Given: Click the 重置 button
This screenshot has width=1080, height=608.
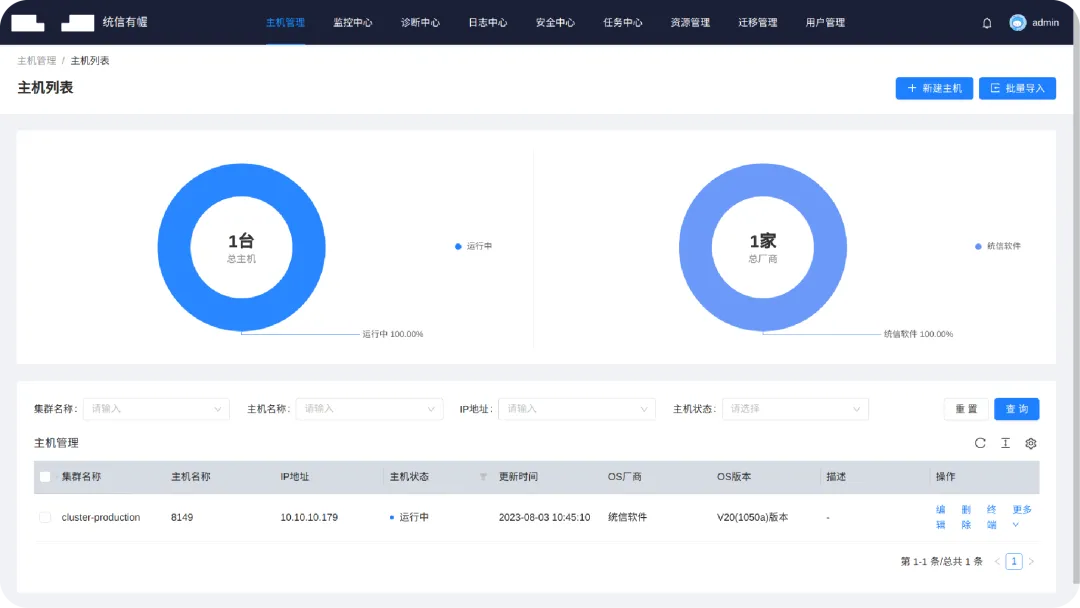Looking at the screenshot, I should (966, 408).
